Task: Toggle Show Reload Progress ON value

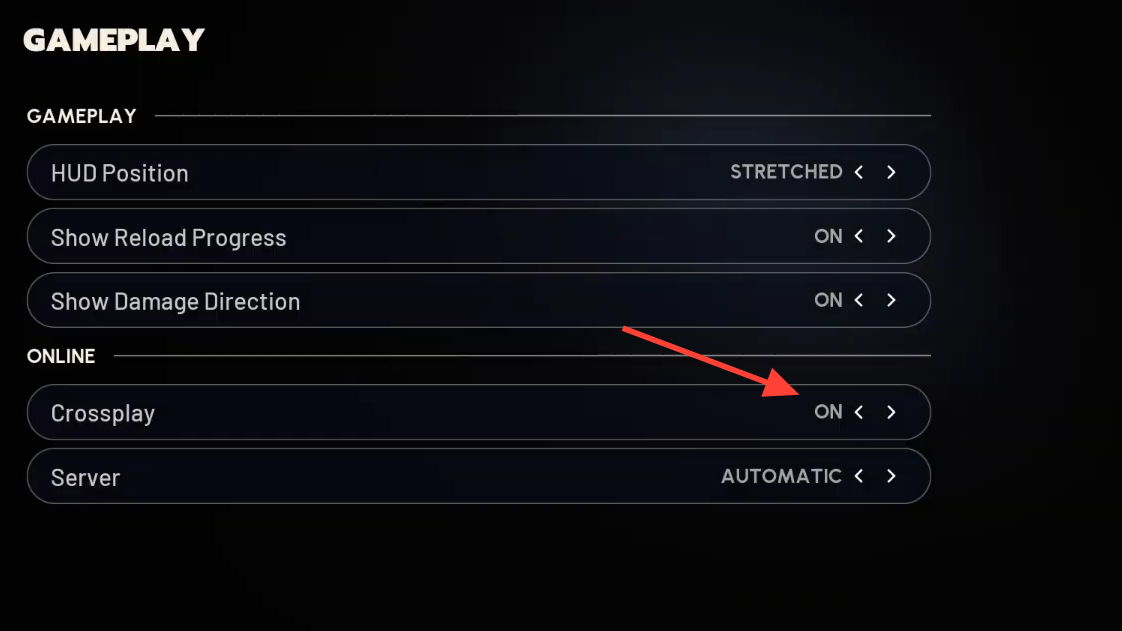Action: (828, 237)
